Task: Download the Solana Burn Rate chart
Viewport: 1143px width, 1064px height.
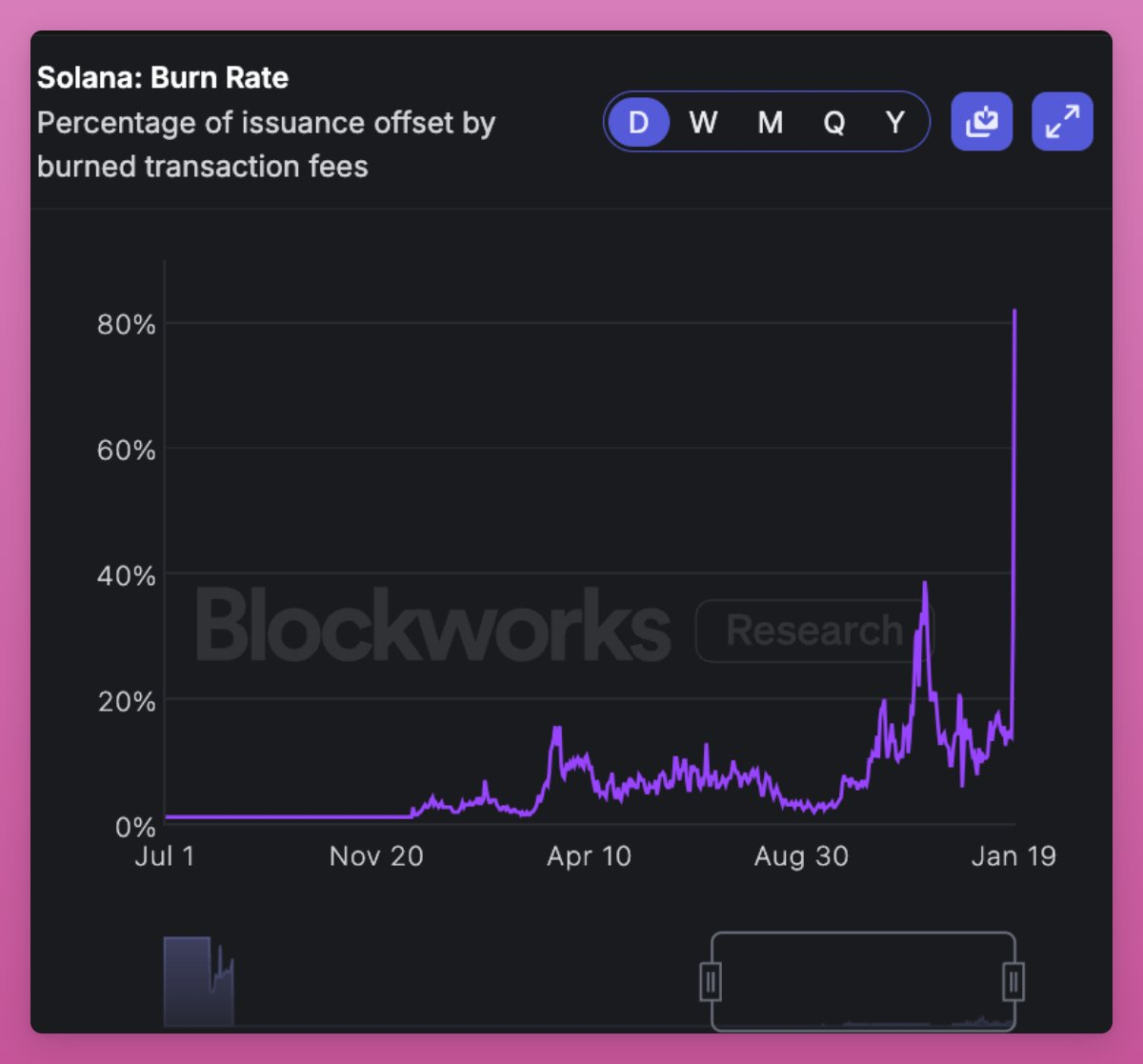Action: tap(981, 122)
